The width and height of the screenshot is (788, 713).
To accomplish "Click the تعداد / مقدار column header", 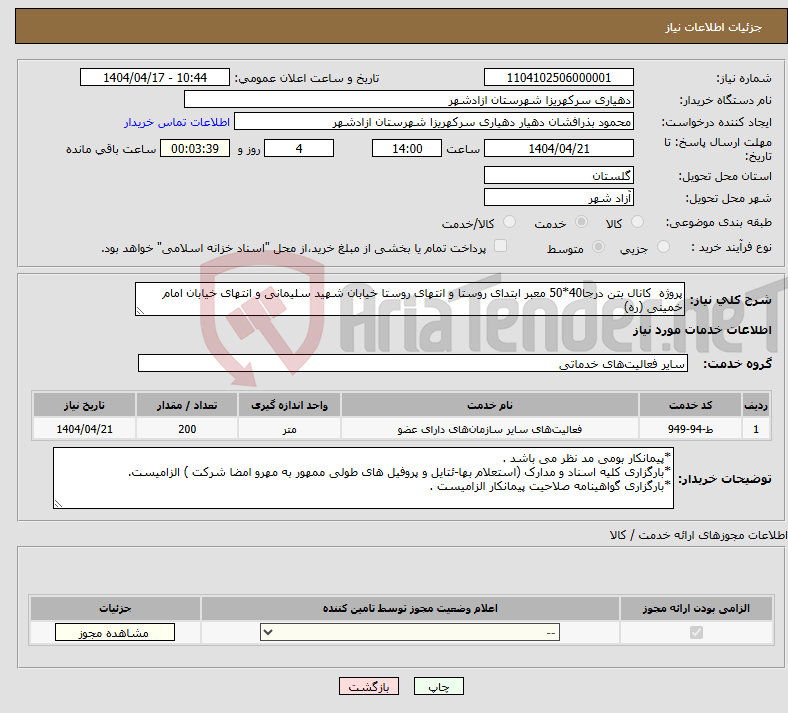I will (186, 405).
